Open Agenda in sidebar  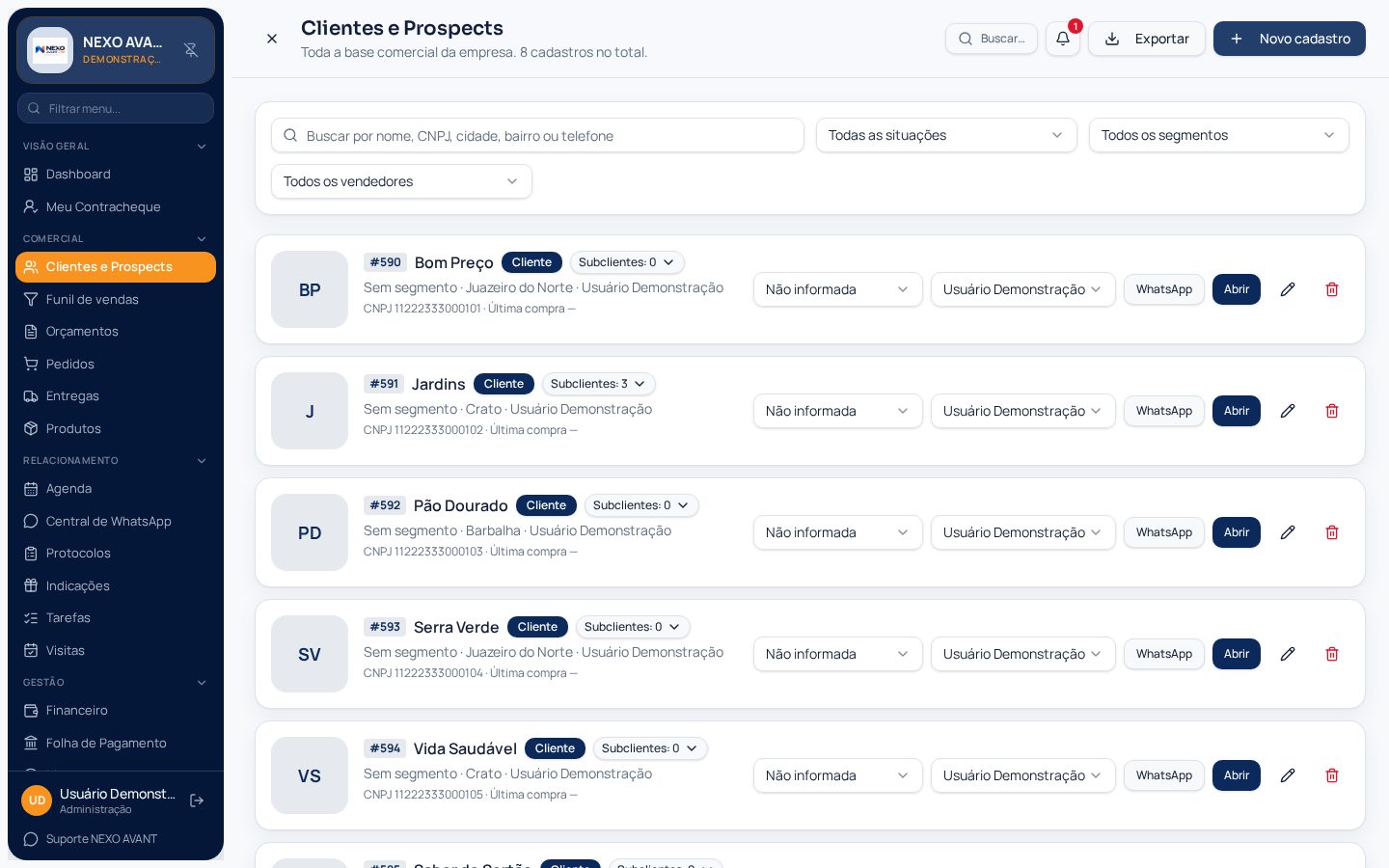(x=116, y=489)
